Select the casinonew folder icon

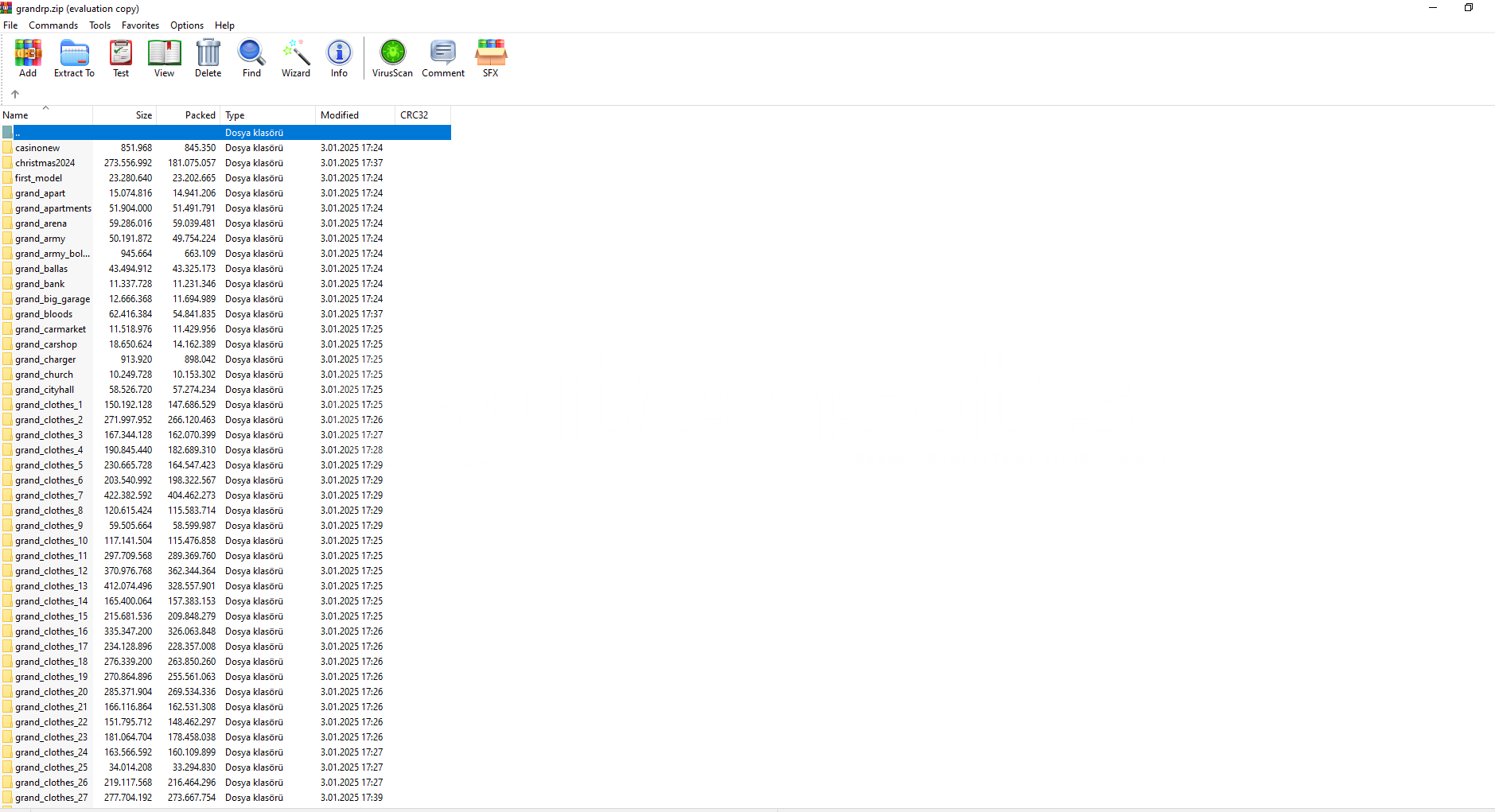point(7,148)
